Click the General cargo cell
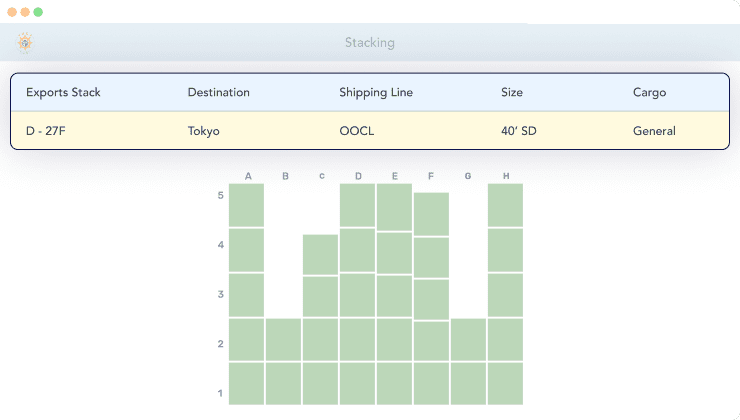 654,131
